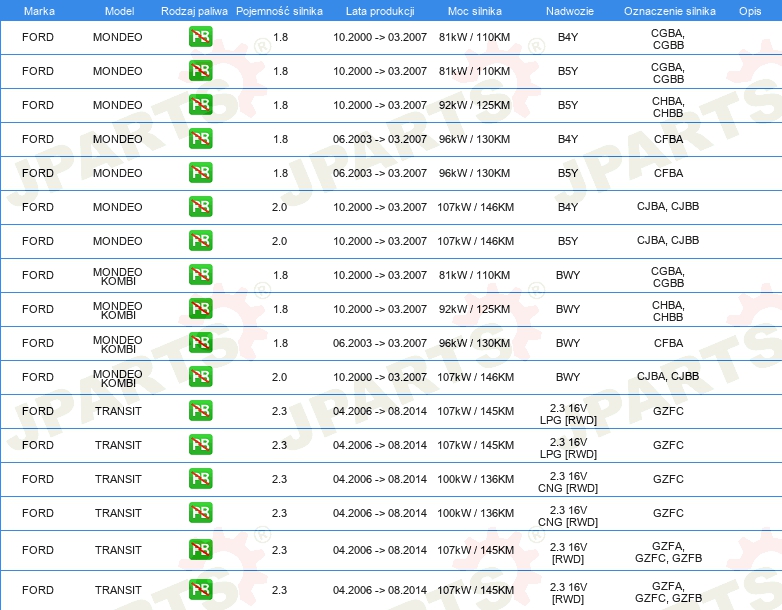Image resolution: width=782 pixels, height=610 pixels.
Task: Click 81kW / 110KM in the BWY row
Action: point(474,275)
